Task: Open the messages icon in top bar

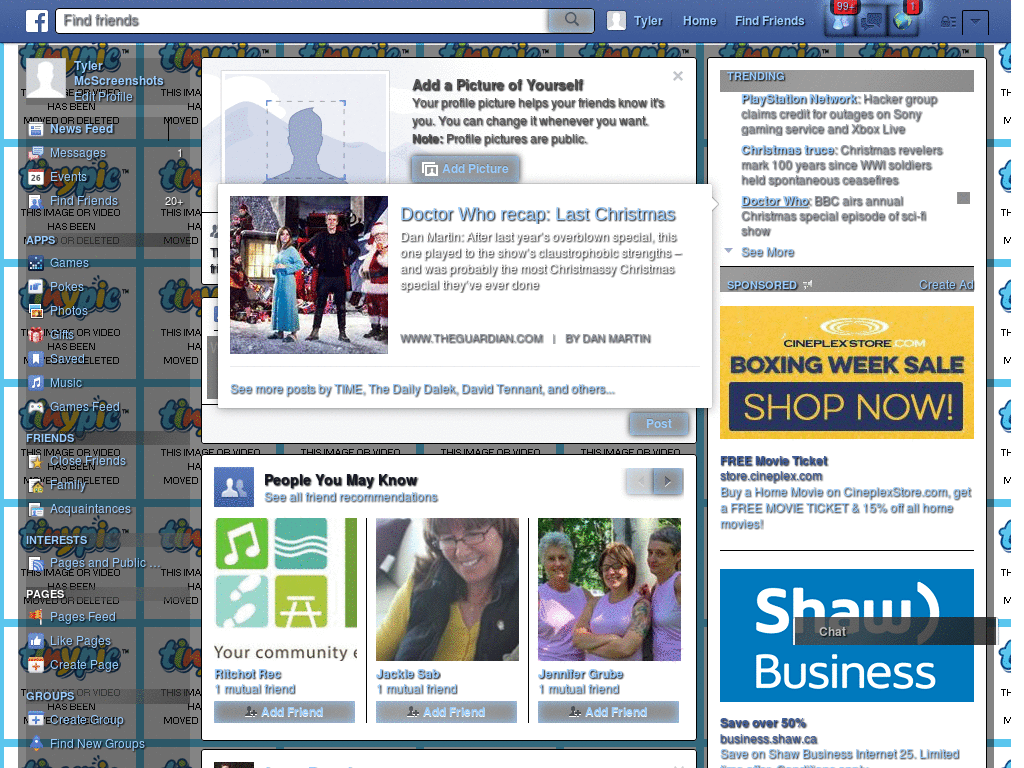Action: pos(871,22)
